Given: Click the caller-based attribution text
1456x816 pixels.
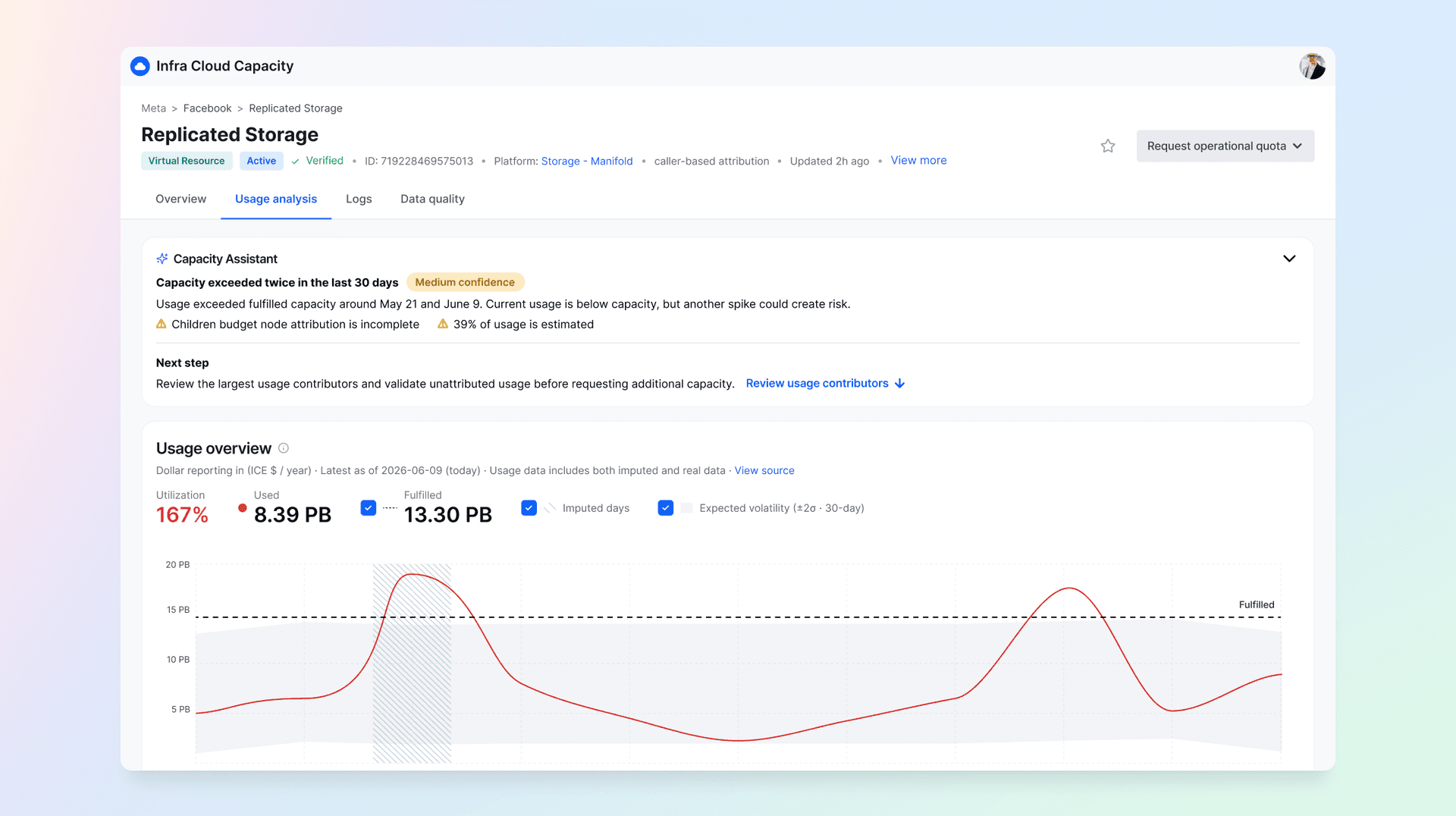Looking at the screenshot, I should point(711,161).
